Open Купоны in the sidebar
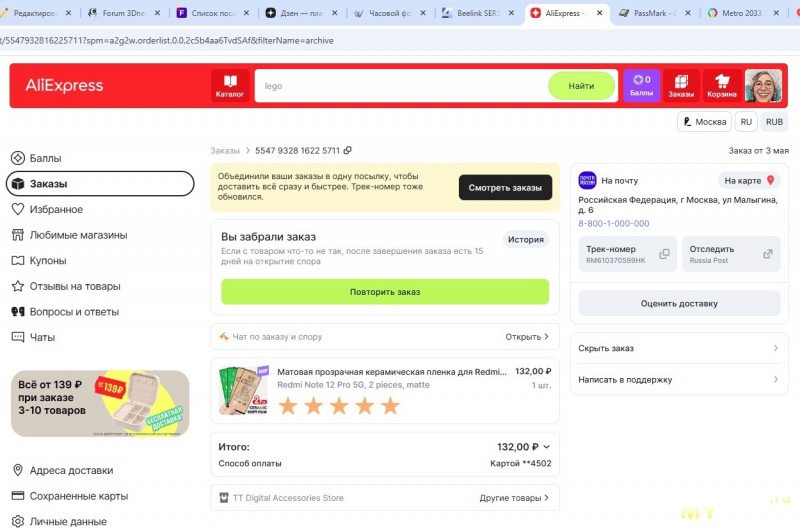The width and height of the screenshot is (800, 529). [39, 260]
